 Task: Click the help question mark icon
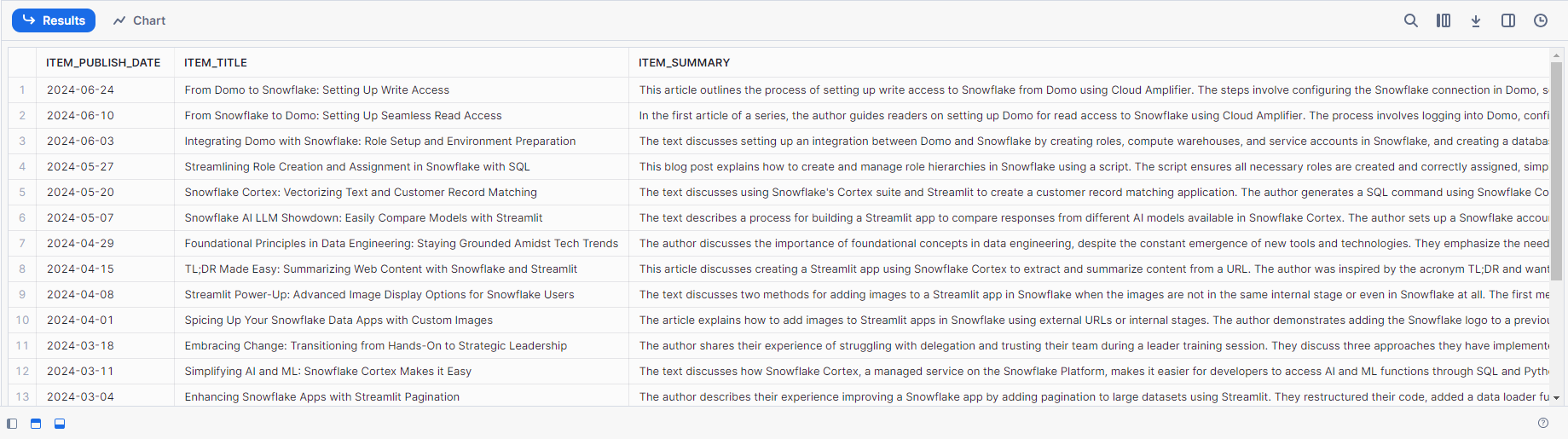[1543, 423]
